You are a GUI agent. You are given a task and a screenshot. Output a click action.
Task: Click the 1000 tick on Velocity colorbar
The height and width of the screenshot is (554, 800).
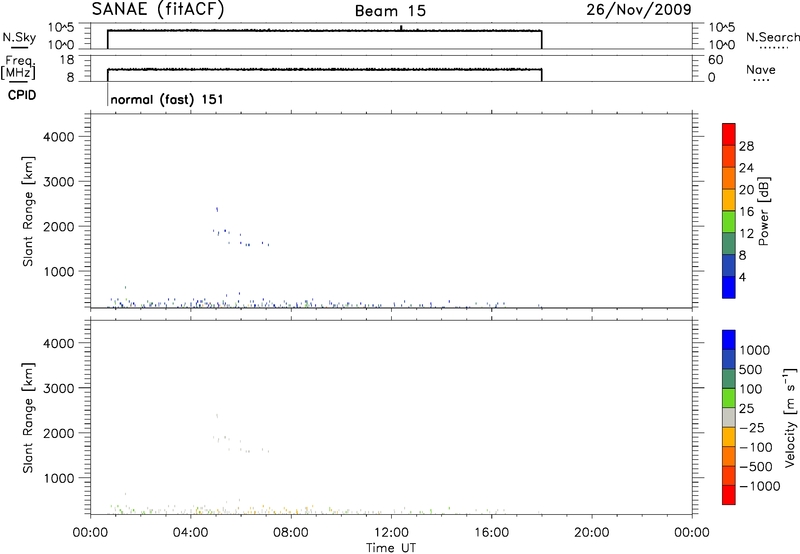(x=755, y=350)
